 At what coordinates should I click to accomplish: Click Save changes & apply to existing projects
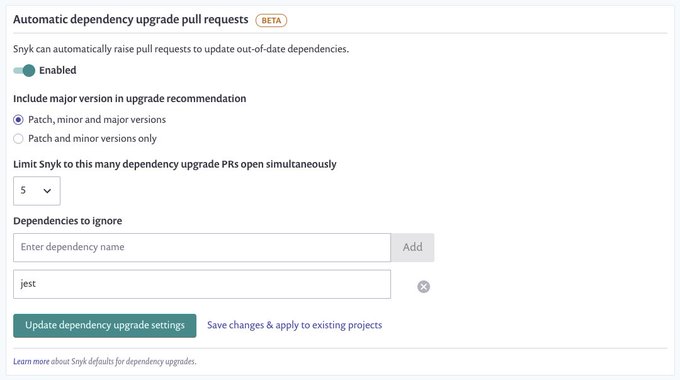294,325
